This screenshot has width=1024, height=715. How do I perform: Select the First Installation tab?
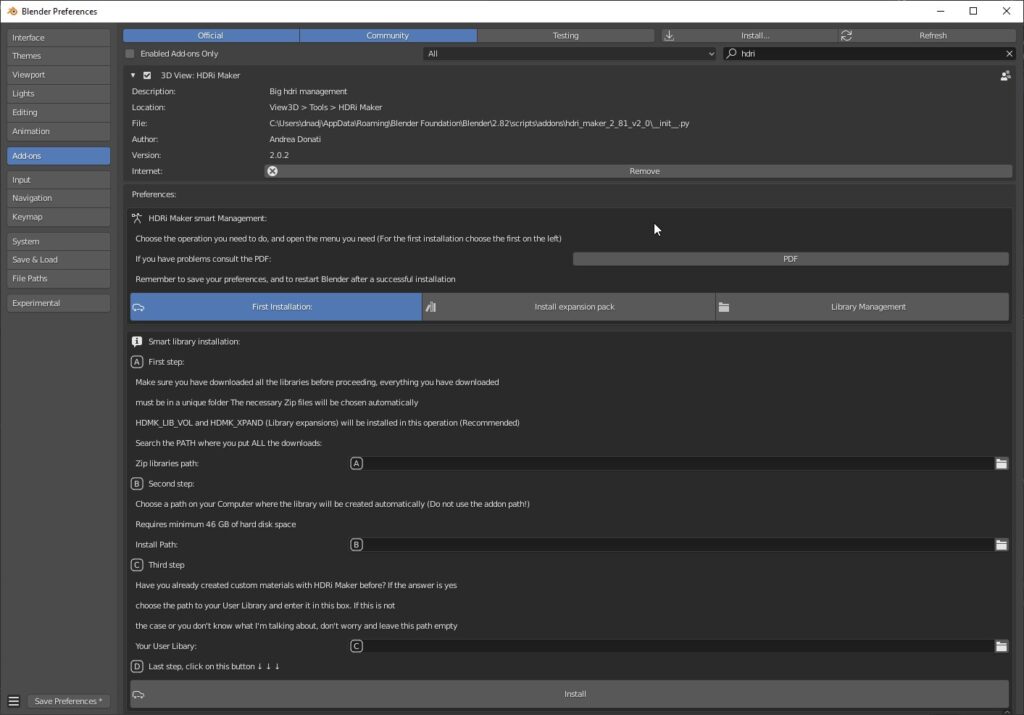tap(276, 307)
